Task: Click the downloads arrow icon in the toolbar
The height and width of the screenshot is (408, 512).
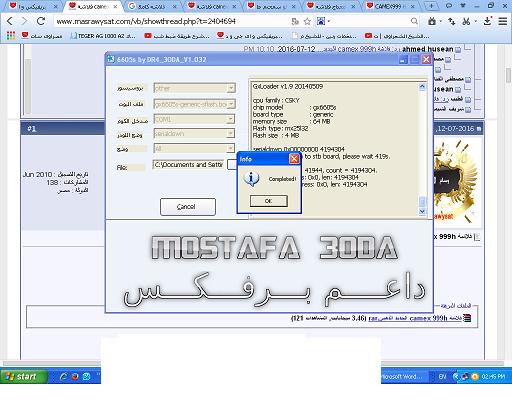Action: click(487, 21)
